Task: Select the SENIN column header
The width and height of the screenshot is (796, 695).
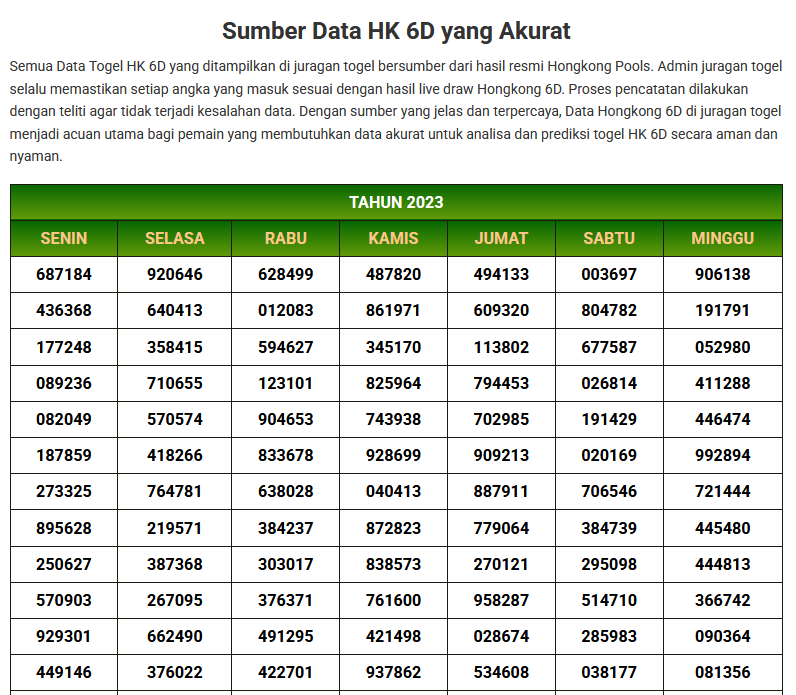Action: [64, 238]
